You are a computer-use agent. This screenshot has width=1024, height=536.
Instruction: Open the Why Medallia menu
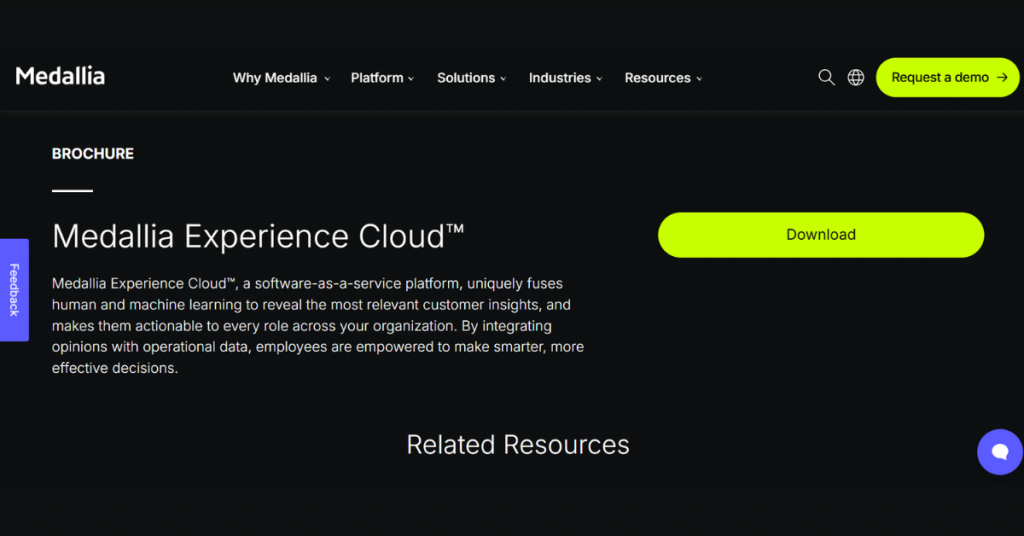click(x=281, y=78)
